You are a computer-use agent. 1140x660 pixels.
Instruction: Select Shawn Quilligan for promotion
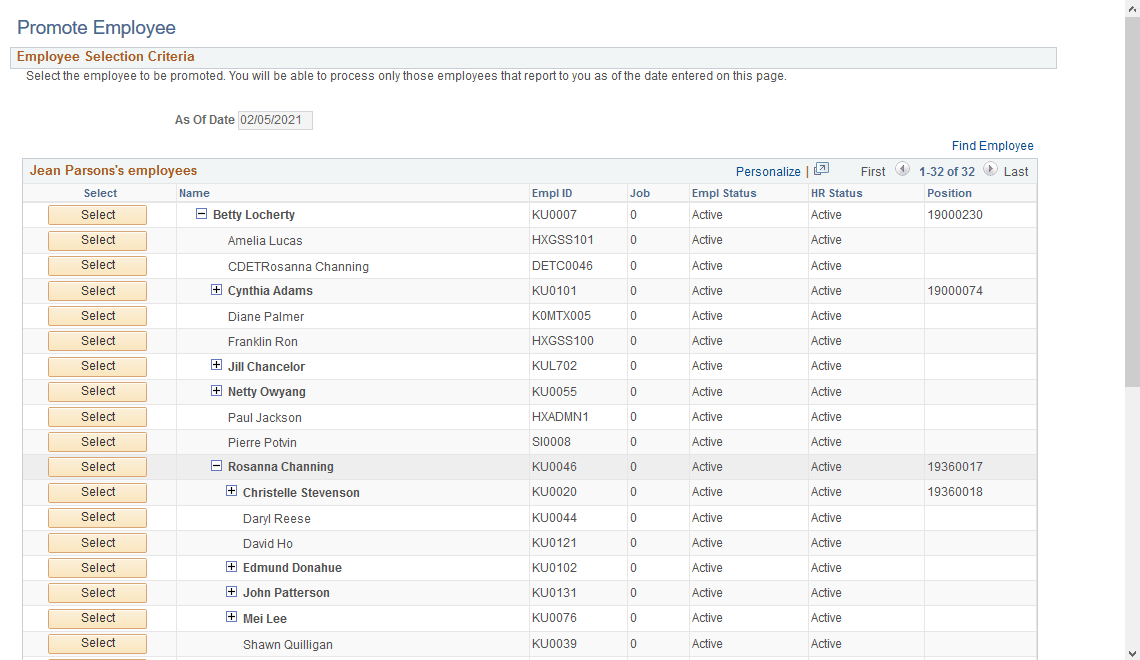click(97, 643)
